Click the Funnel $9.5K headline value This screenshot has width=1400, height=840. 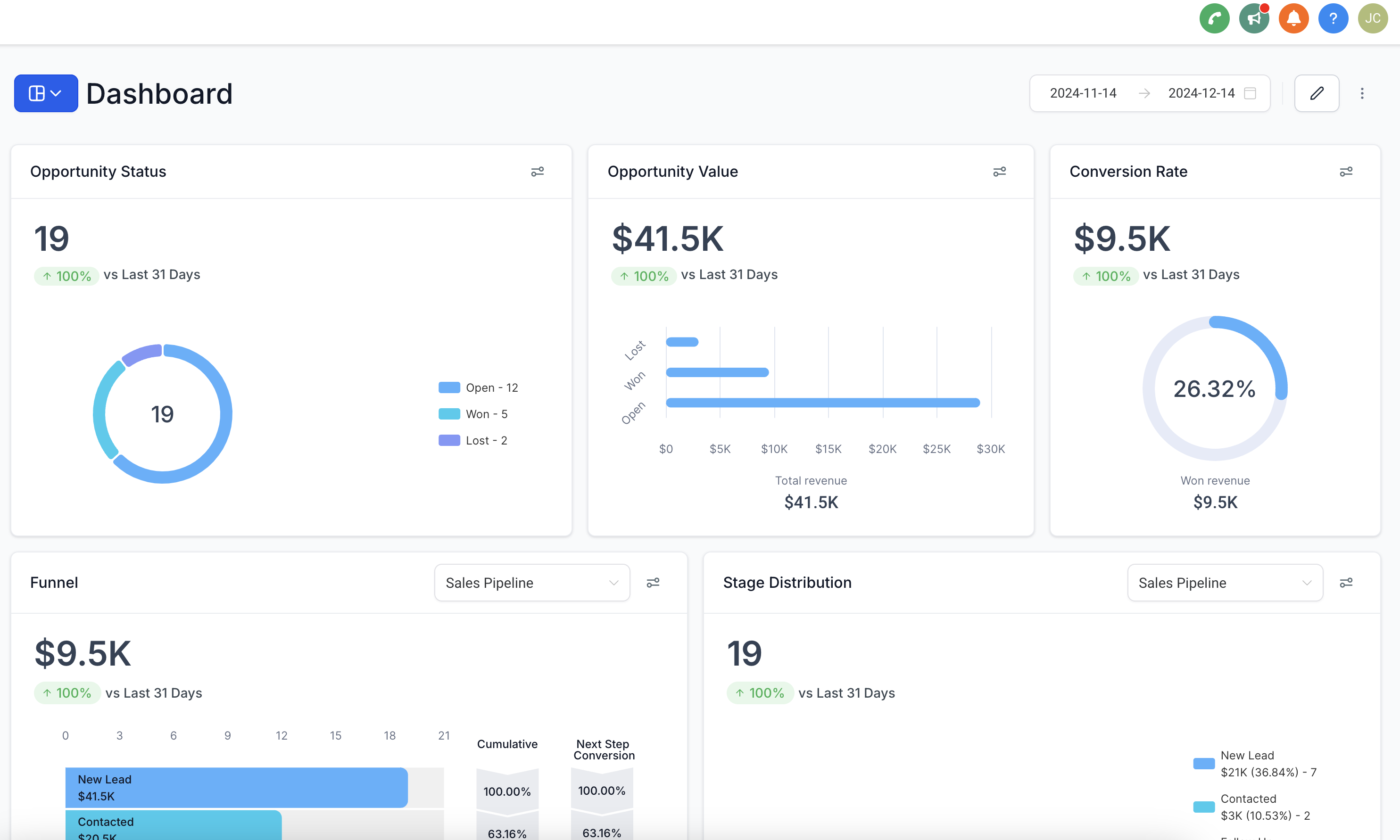coord(83,653)
